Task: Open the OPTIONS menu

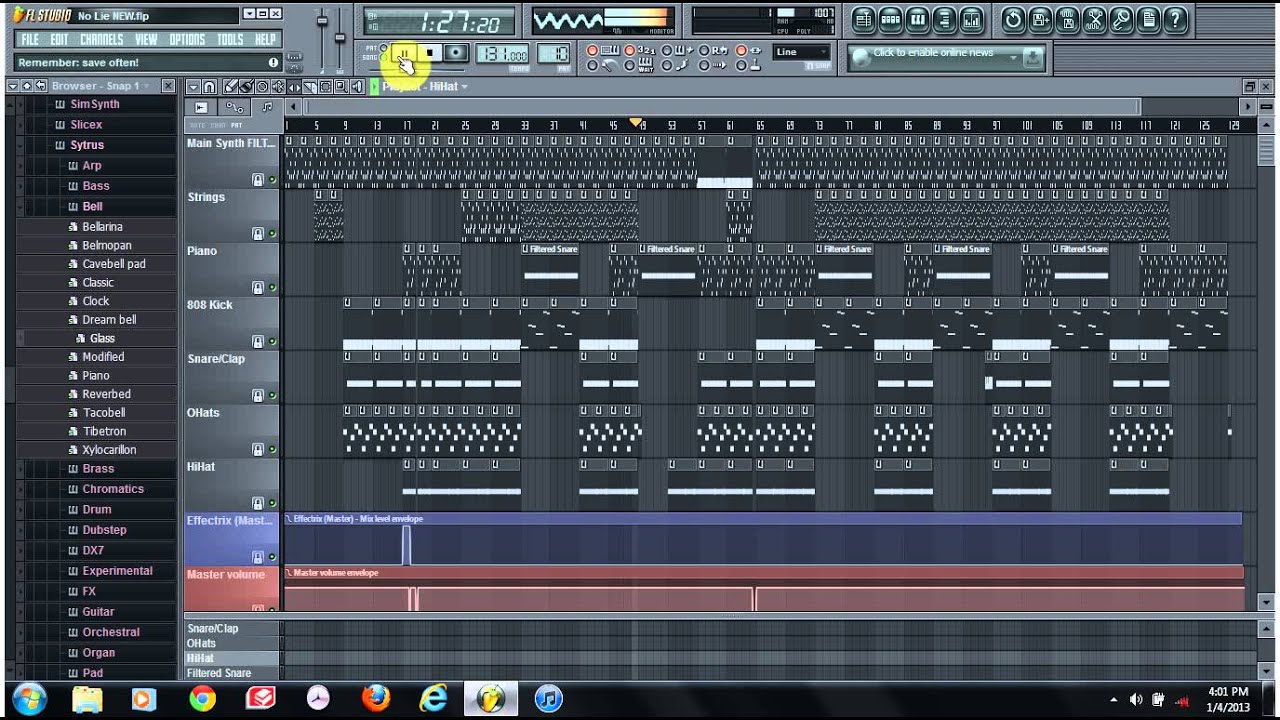Action: click(x=187, y=40)
